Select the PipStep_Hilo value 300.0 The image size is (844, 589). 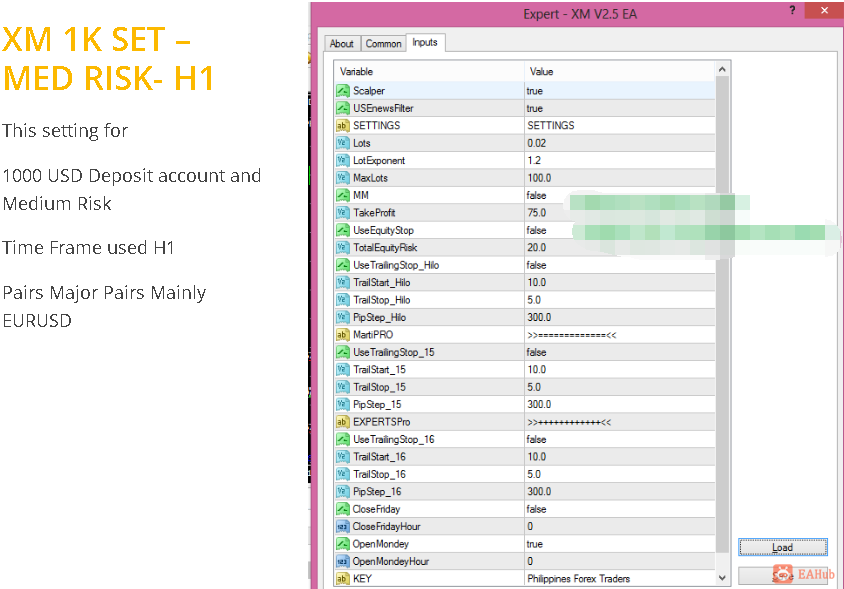[x=620, y=318]
